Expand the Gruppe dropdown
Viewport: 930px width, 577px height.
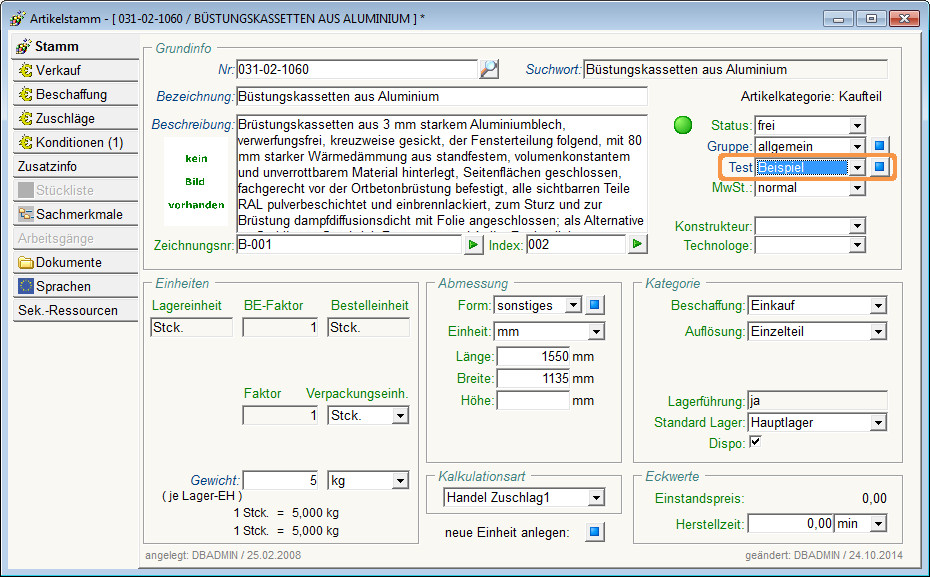(857, 146)
